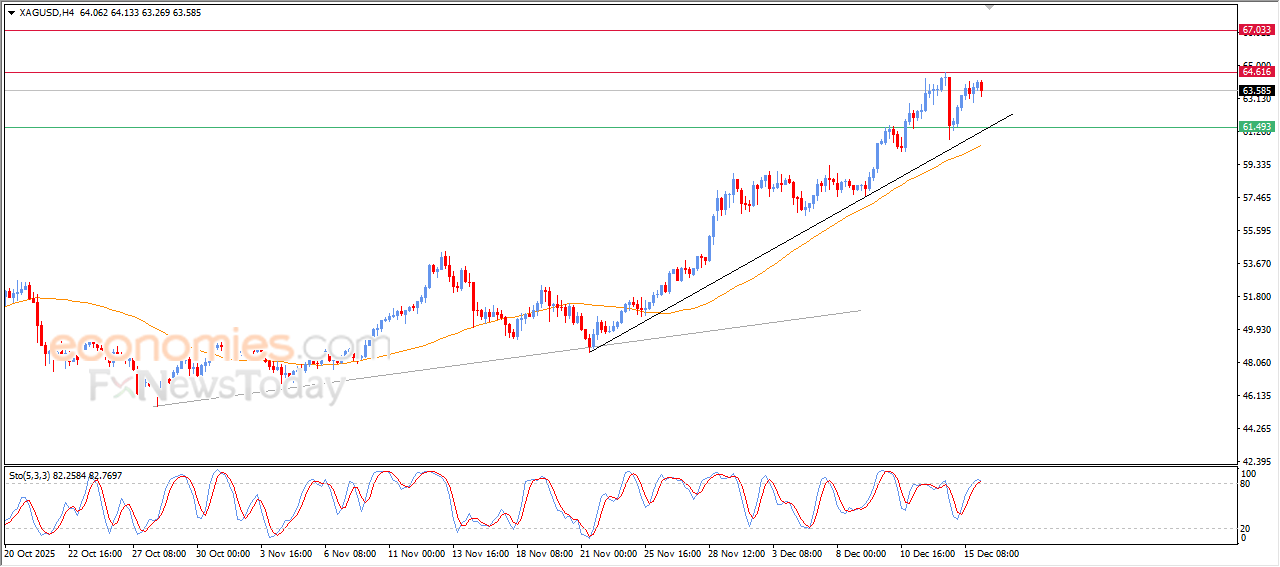This screenshot has width=1280, height=567.
Task: Click the 3 Dec 08:00 time label
Action: tap(799, 553)
